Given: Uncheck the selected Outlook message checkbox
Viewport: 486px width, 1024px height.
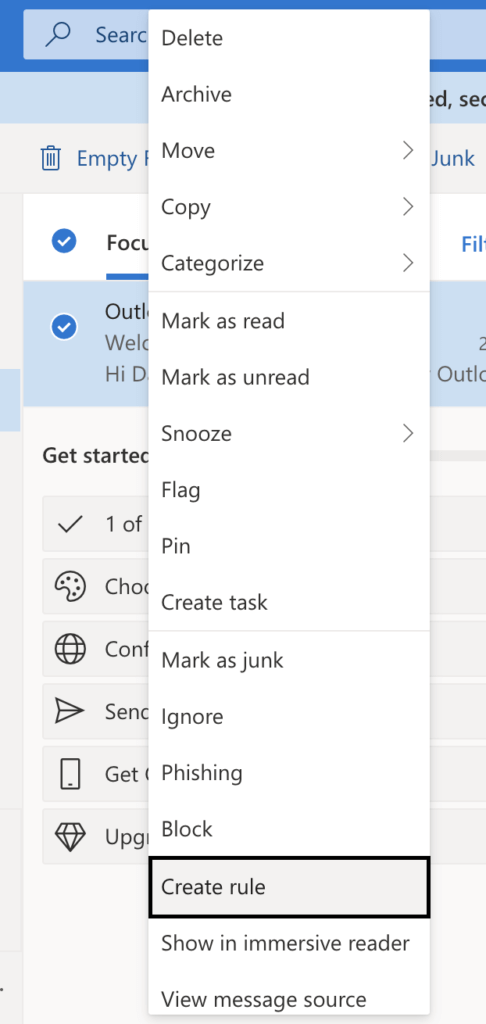Looking at the screenshot, I should point(64,327).
